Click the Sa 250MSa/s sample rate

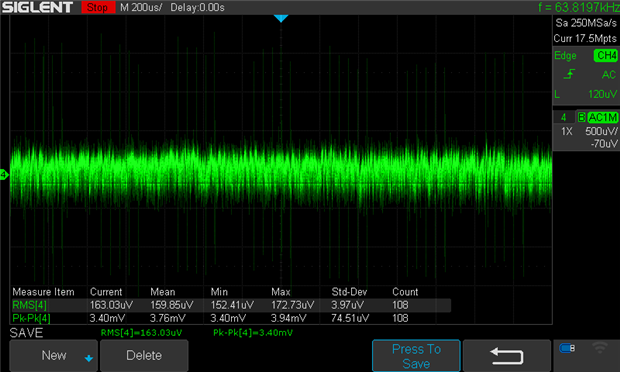point(586,23)
